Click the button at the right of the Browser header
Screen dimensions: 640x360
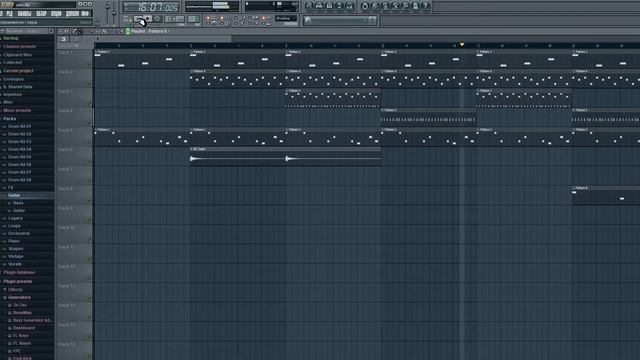click(51, 31)
